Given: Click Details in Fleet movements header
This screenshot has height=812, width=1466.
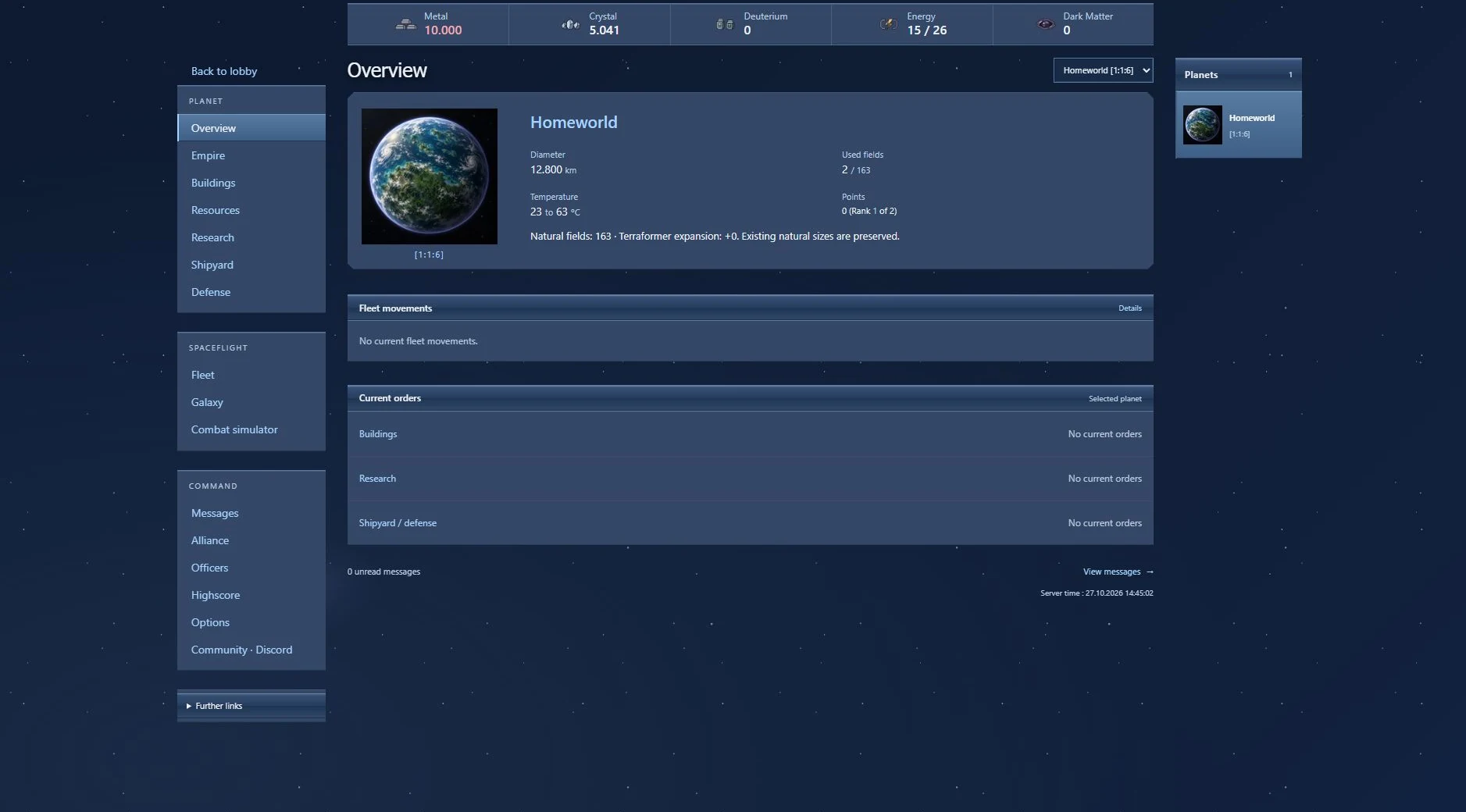Looking at the screenshot, I should (x=1129, y=308).
